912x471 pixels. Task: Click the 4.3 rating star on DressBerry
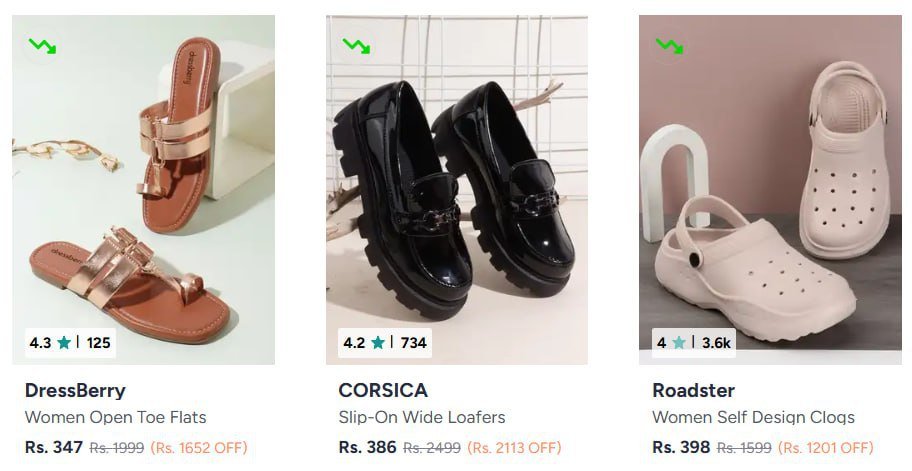(64, 343)
